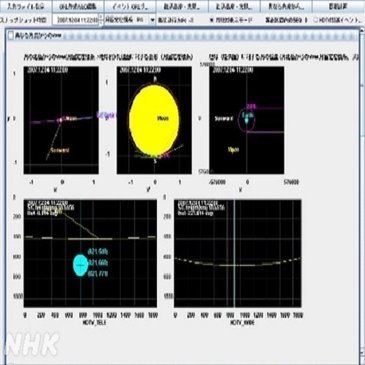Image resolution: width=365 pixels, height=365 pixels.
Task: Click the internal view window's title icon
Action: 11,36
